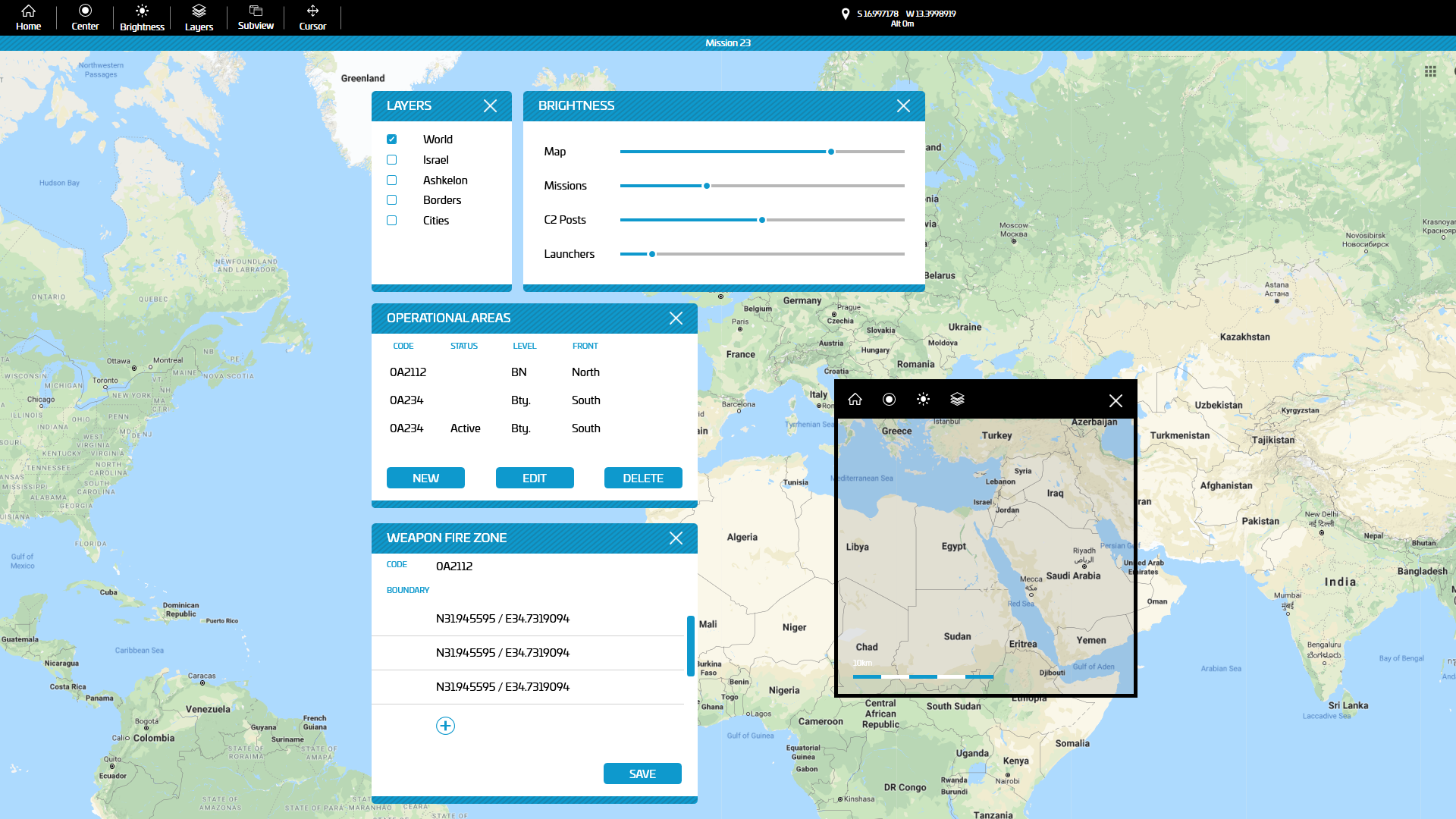
Task: Adjust the C2 Posts brightness slider
Action: coord(762,220)
